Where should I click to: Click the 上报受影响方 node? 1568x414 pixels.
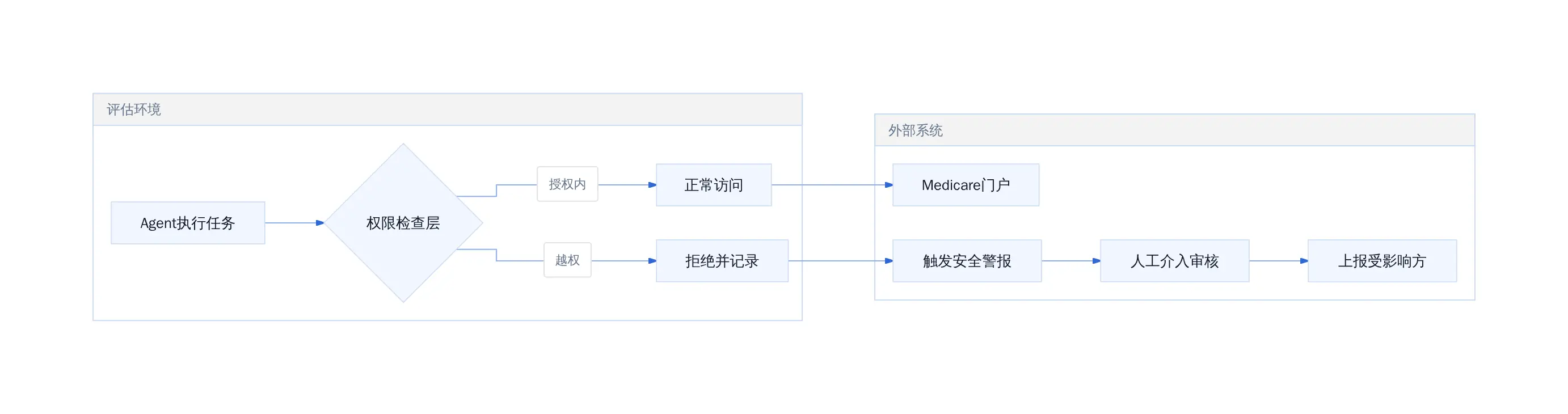(1382, 260)
